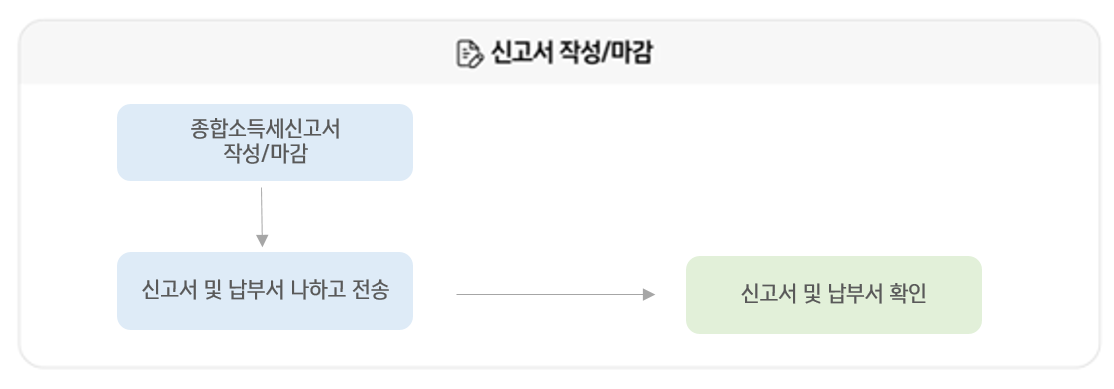Click the horizontal line of the right arrow
This screenshot has height=389, width=1114.
pyautogui.click(x=549, y=295)
